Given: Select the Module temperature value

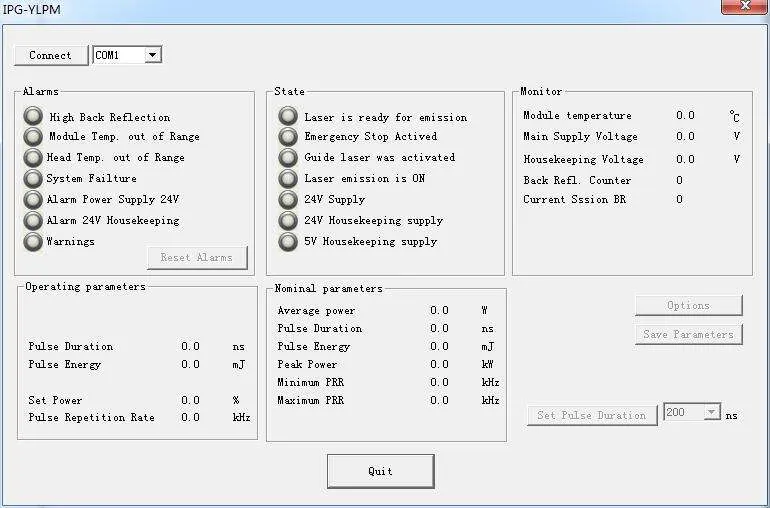Looking at the screenshot, I should [x=685, y=115].
